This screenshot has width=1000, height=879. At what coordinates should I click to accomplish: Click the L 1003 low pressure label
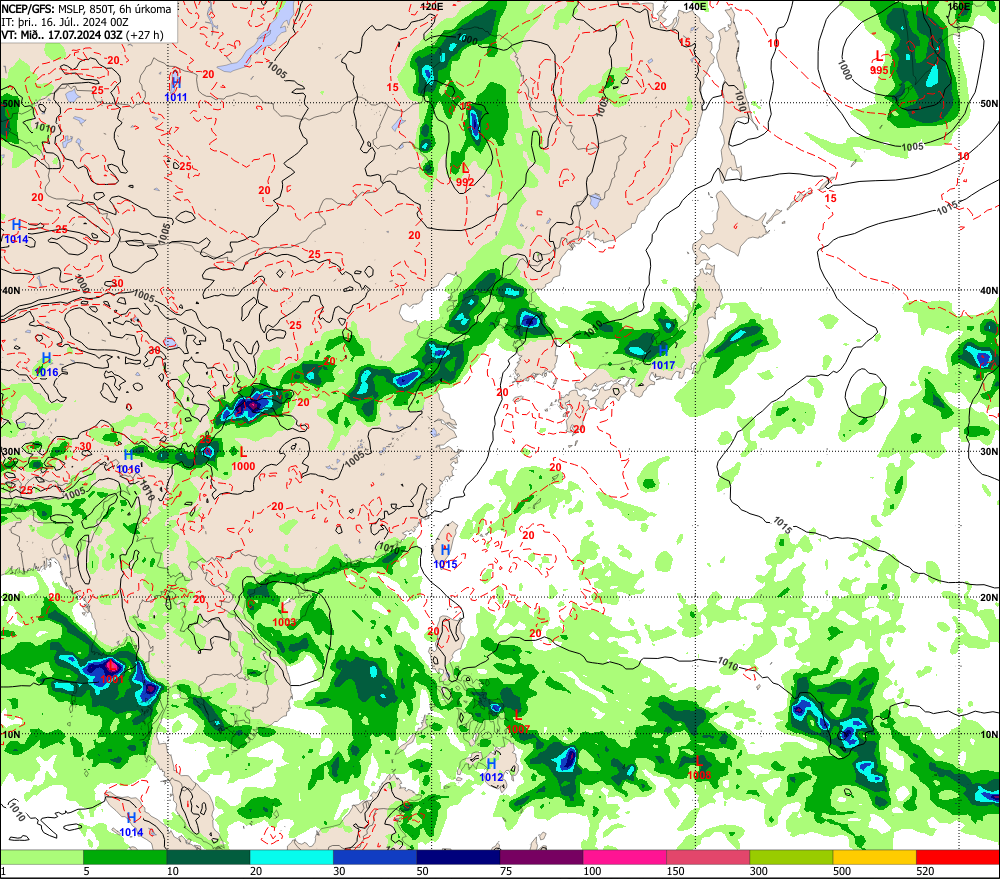click(284, 616)
